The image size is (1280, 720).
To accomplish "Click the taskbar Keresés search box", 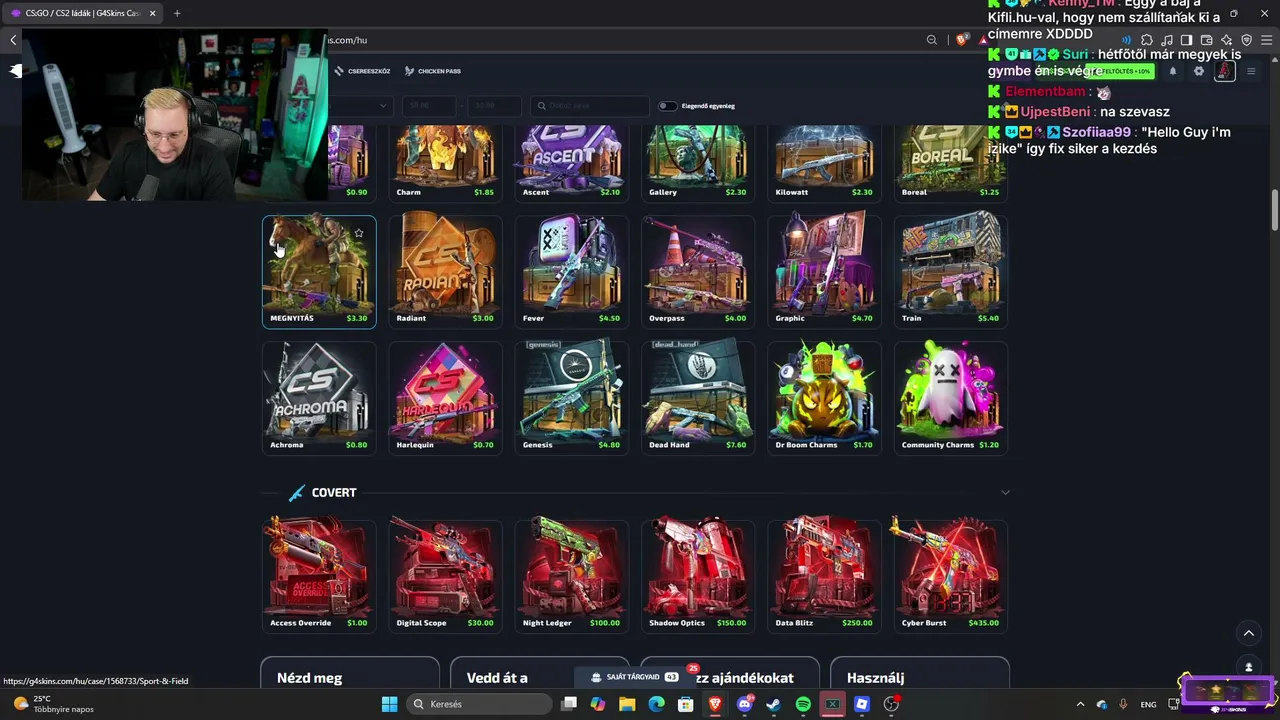I will (x=481, y=704).
